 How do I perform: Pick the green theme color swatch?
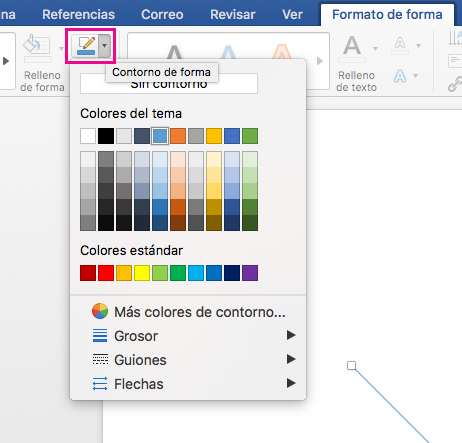click(250, 136)
